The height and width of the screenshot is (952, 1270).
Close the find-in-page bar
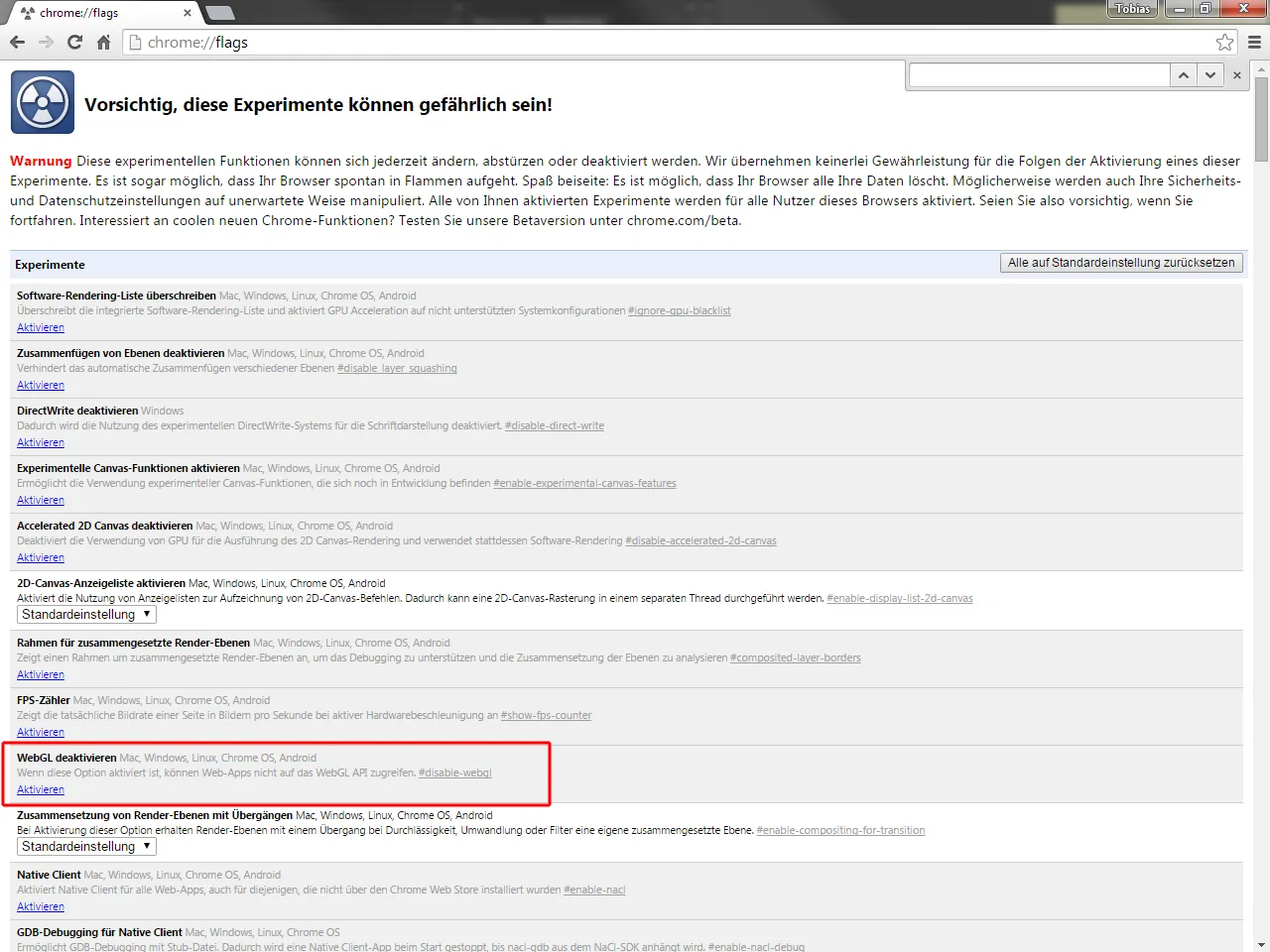tap(1236, 75)
